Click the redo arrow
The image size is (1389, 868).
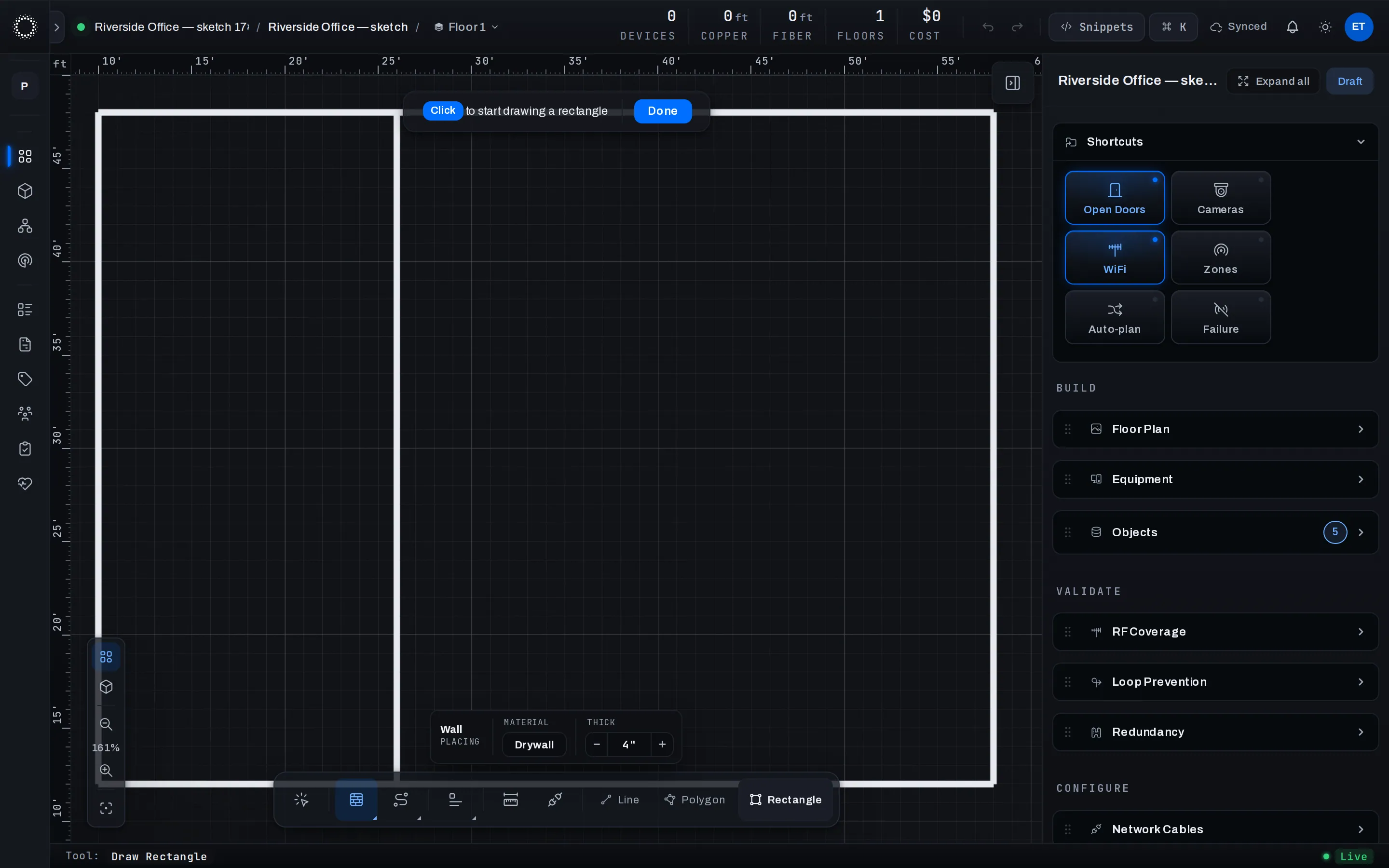click(1018, 27)
